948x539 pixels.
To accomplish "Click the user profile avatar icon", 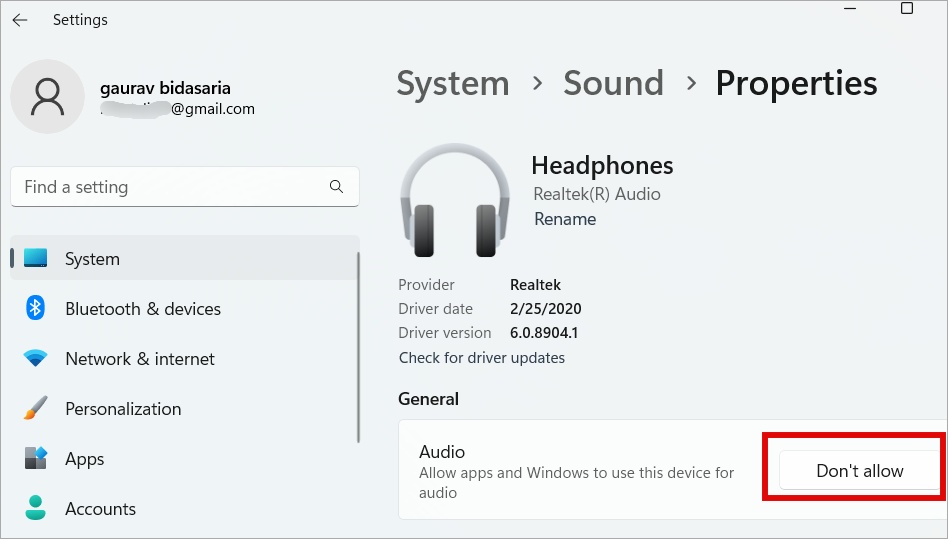I will click(x=47, y=96).
